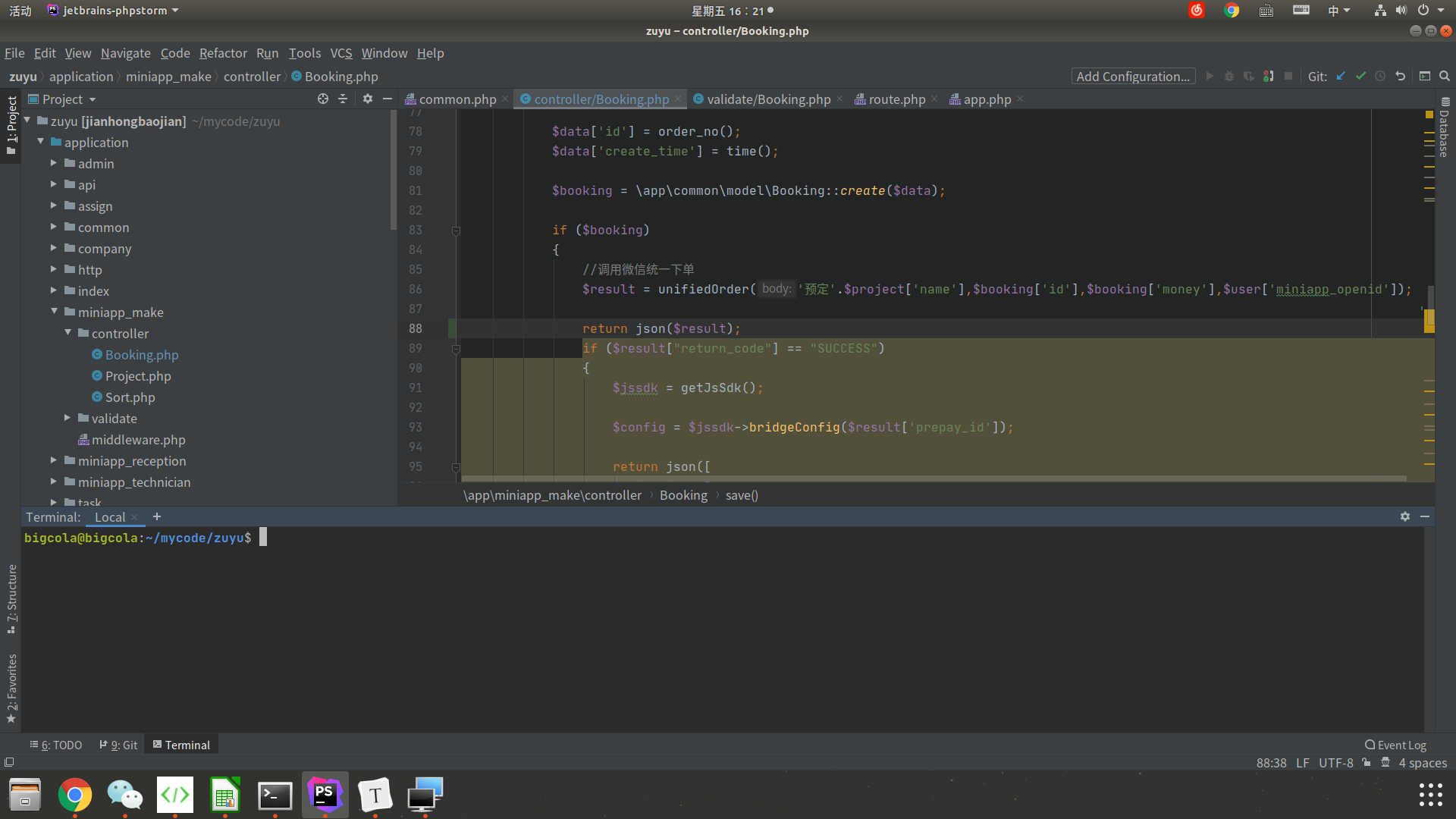This screenshot has width=1456, height=819.
Task: Collapse the controller folder
Action: point(68,333)
